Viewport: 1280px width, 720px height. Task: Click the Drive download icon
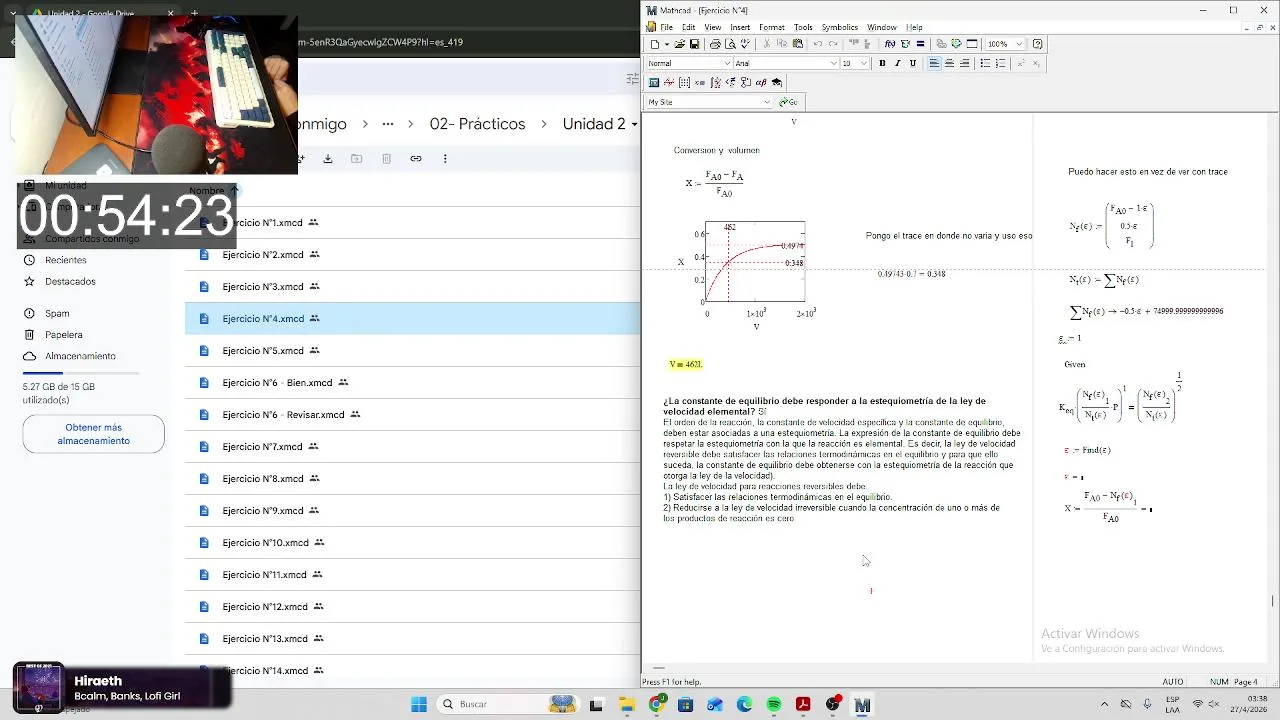[x=327, y=158]
